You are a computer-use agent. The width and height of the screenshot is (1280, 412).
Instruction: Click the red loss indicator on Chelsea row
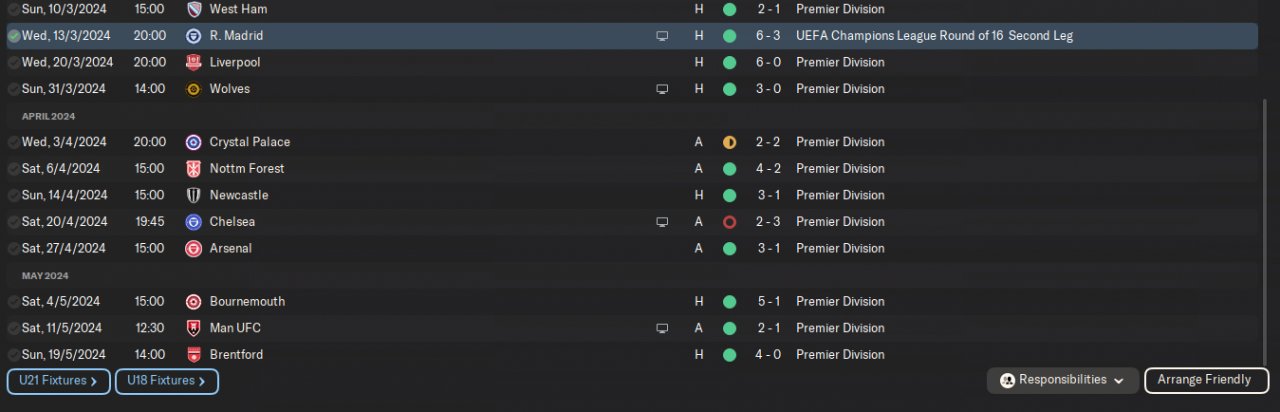[x=730, y=222]
